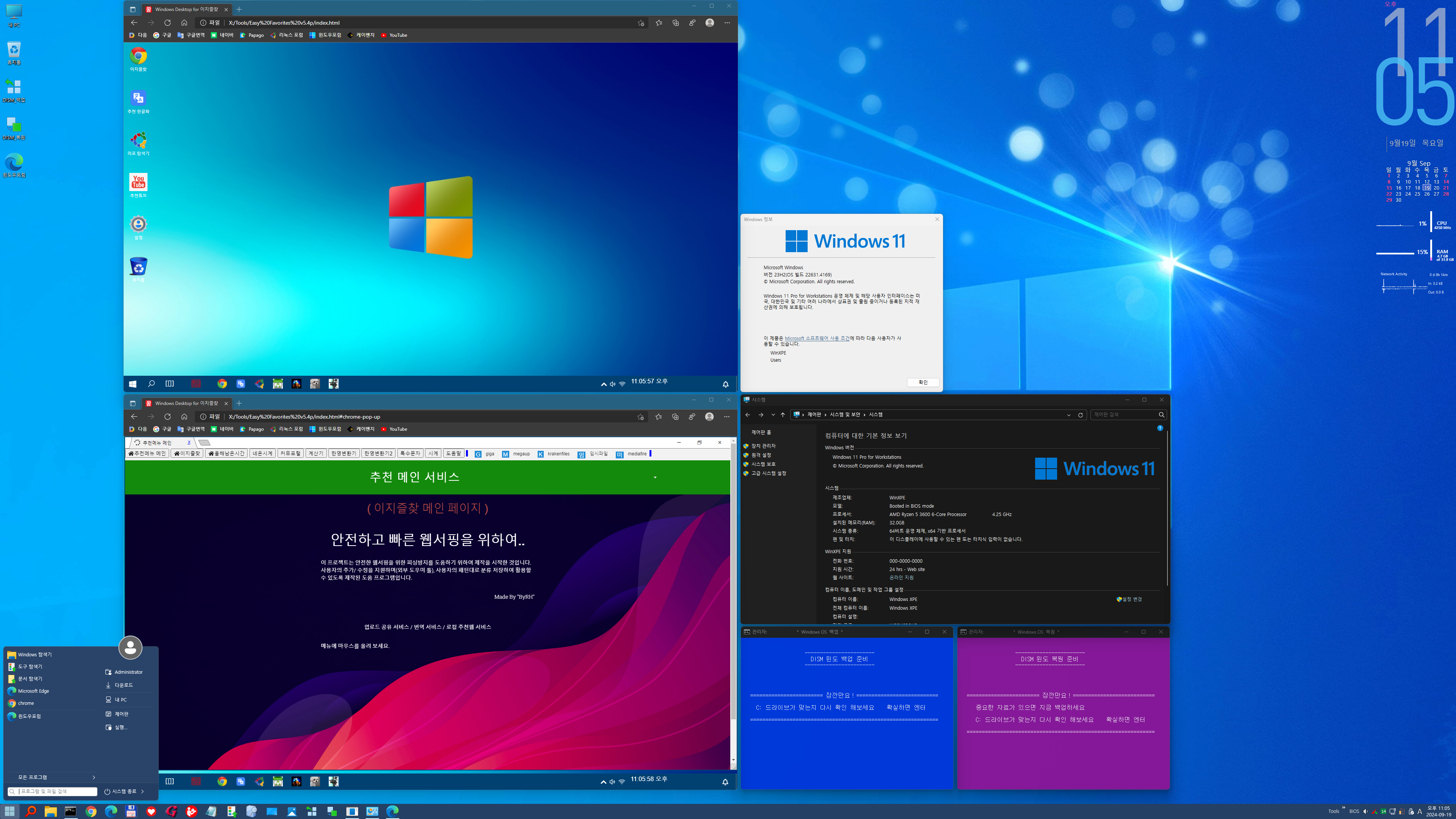The height and width of the screenshot is (819, 1456).
Task: Open 추천튜브 YouTube icon in top page
Action: click(138, 185)
